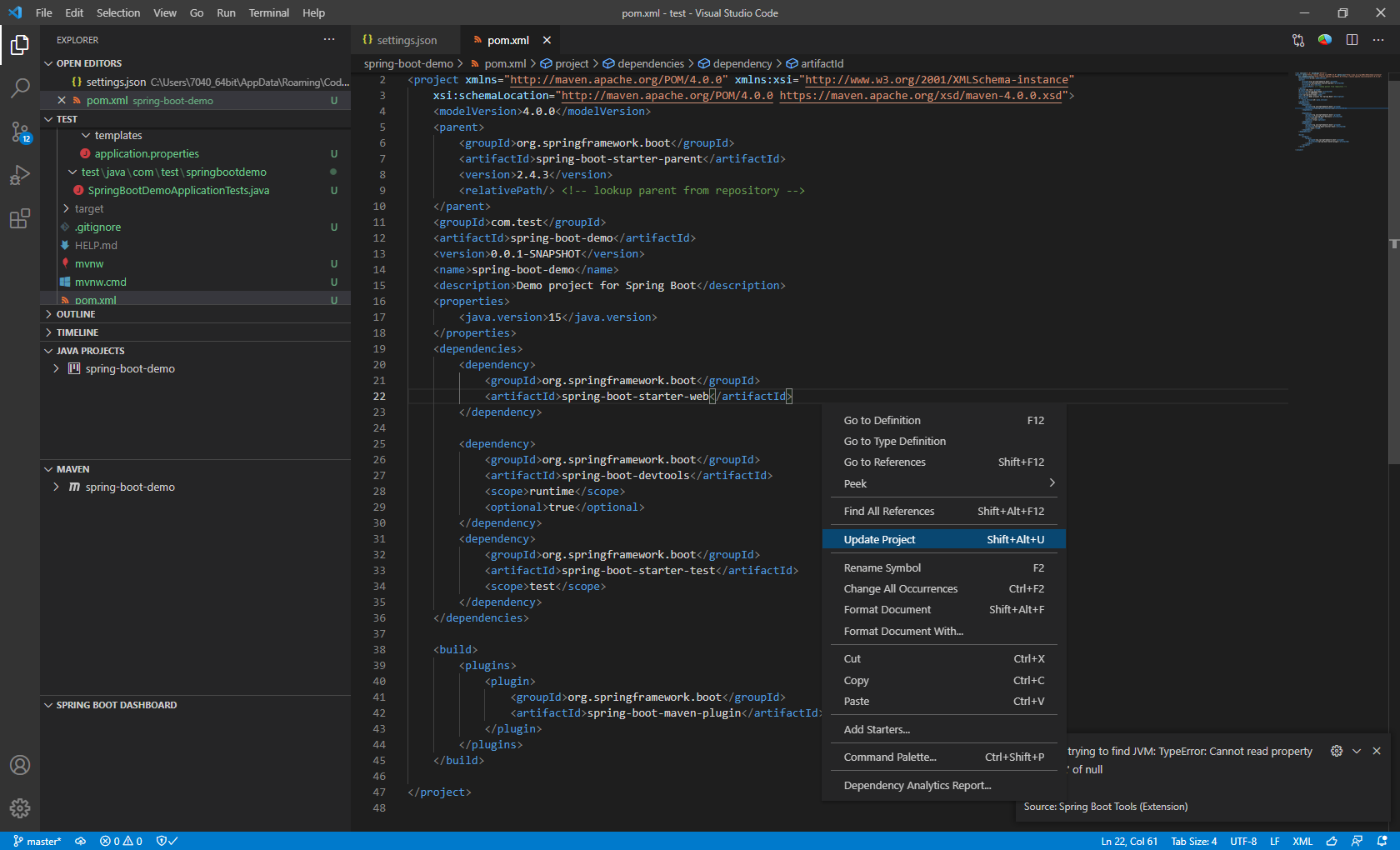Open the Terminal menu

(268, 12)
